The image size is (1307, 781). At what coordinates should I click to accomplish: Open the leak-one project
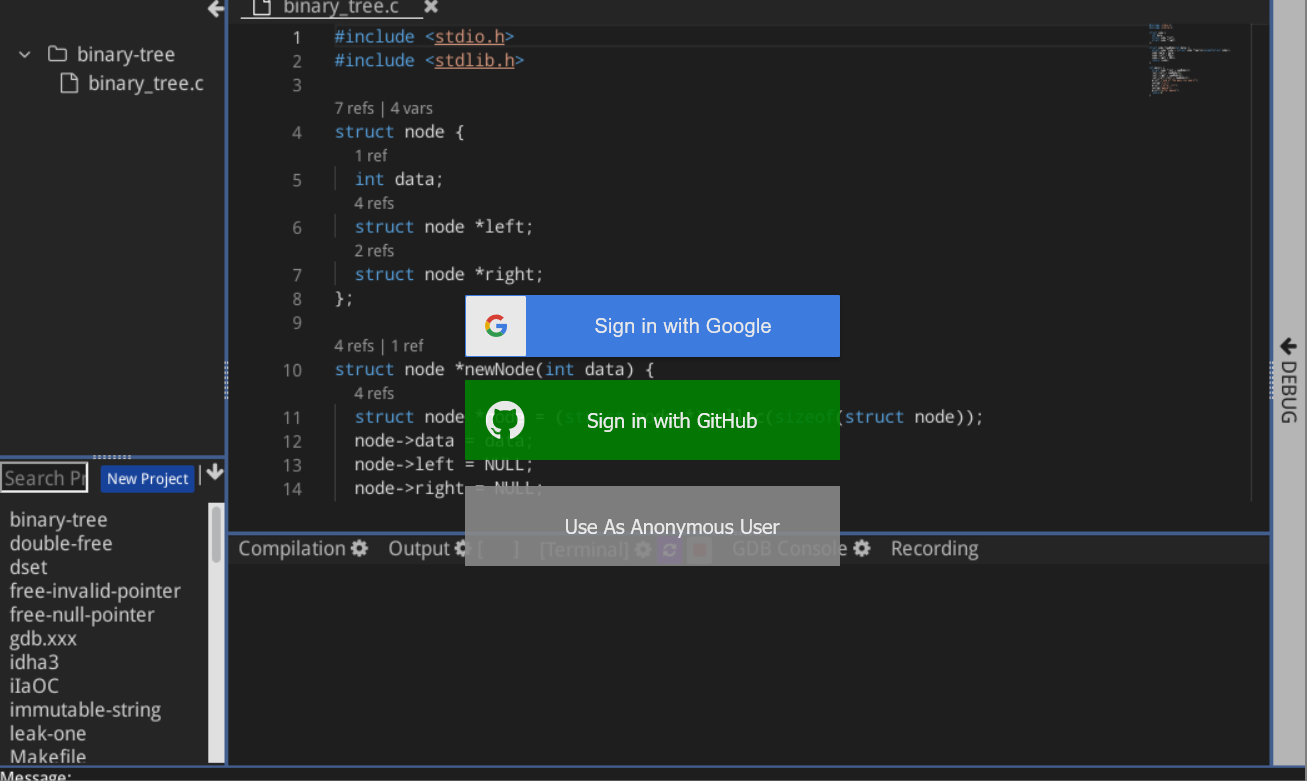click(x=48, y=734)
